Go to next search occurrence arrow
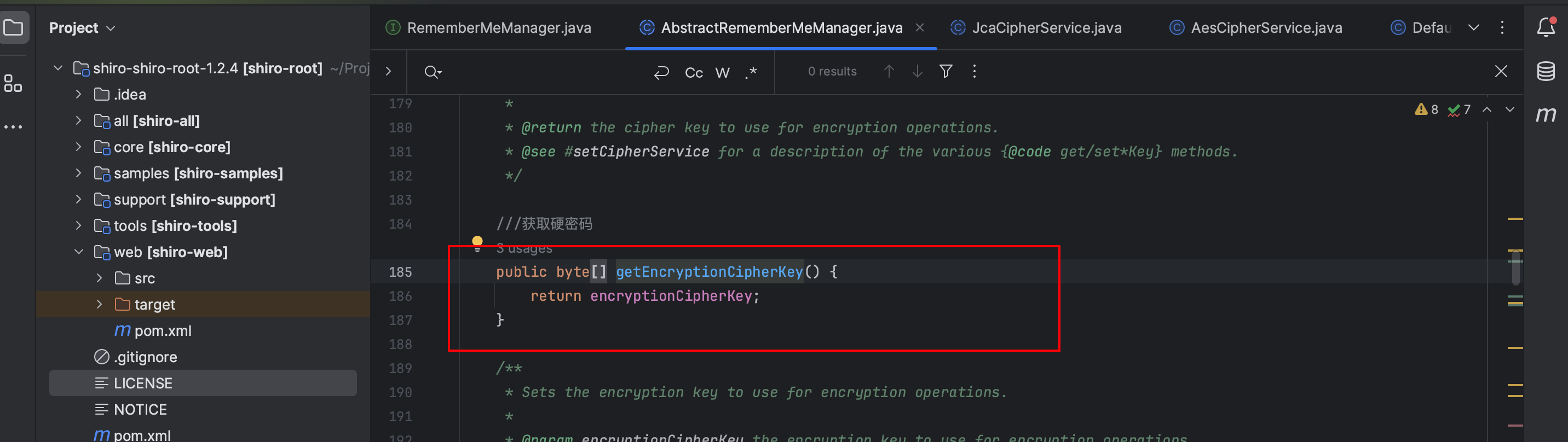Viewport: 1568px width, 442px height. [x=917, y=72]
